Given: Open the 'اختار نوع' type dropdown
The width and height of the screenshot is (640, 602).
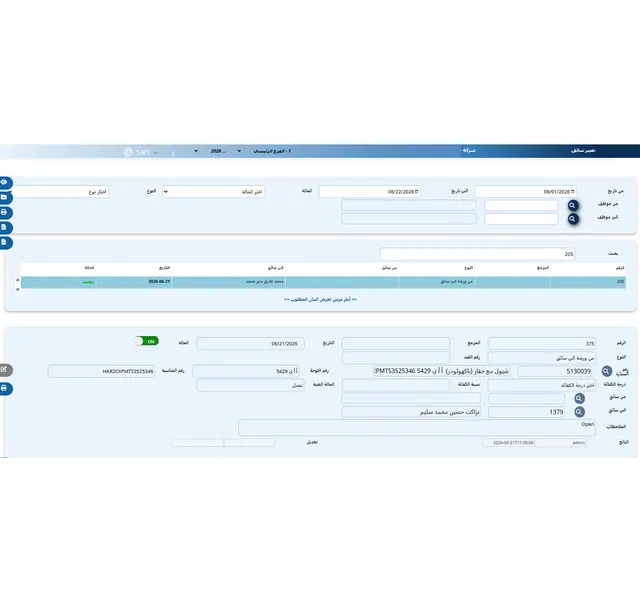Looking at the screenshot, I should (x=59, y=191).
